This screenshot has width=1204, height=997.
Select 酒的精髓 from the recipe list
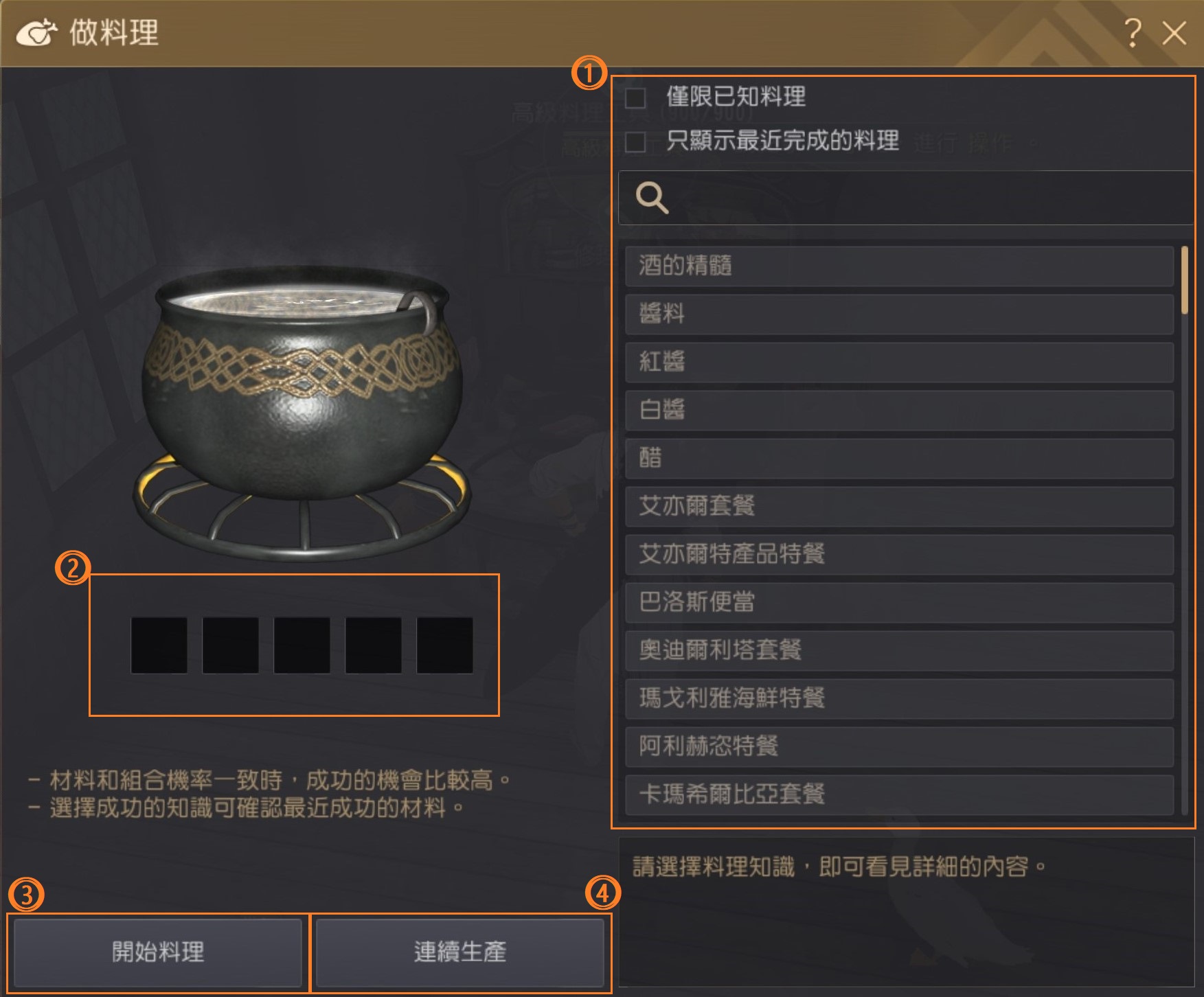(899, 266)
